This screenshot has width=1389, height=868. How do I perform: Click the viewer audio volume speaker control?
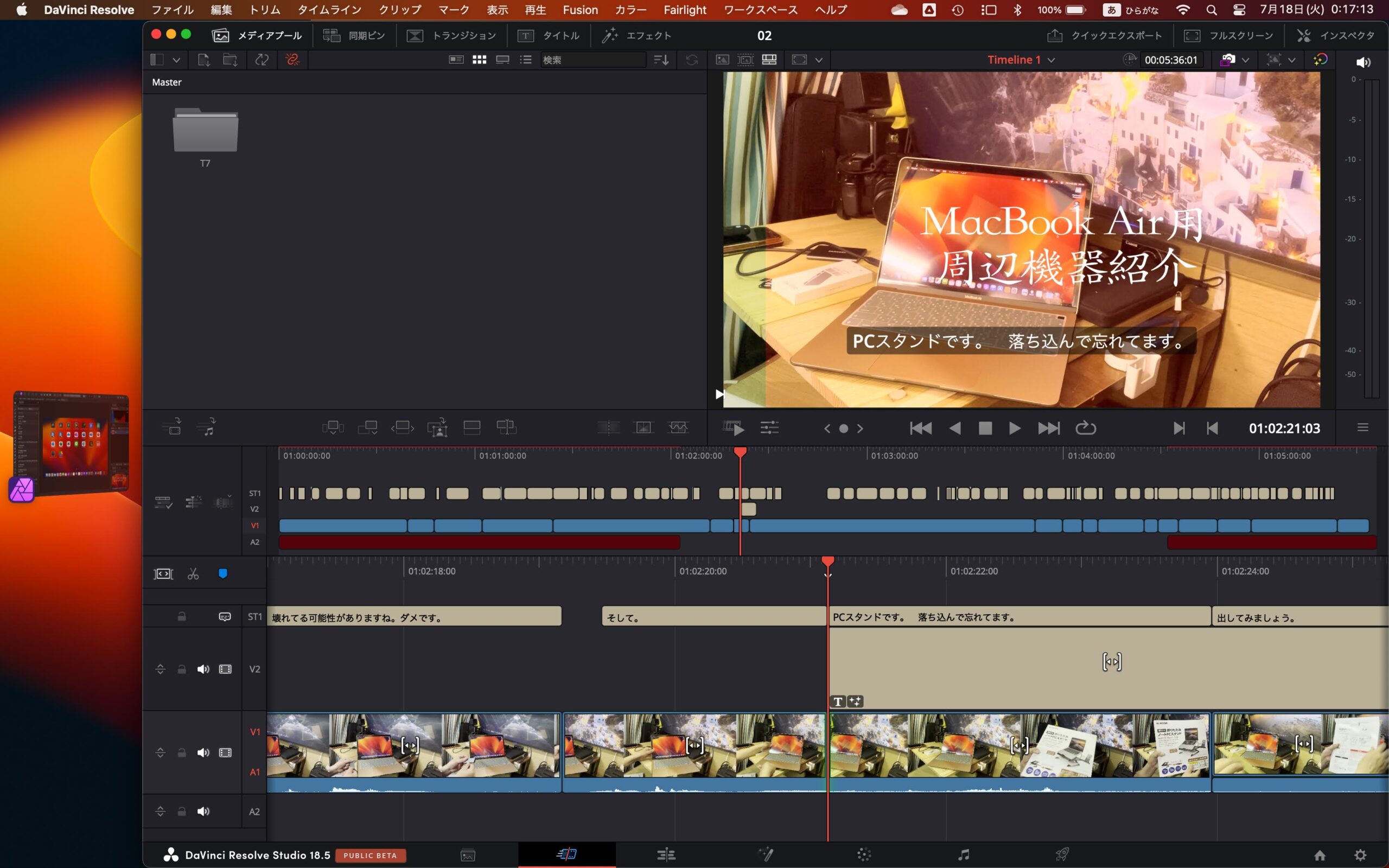pos(1363,62)
